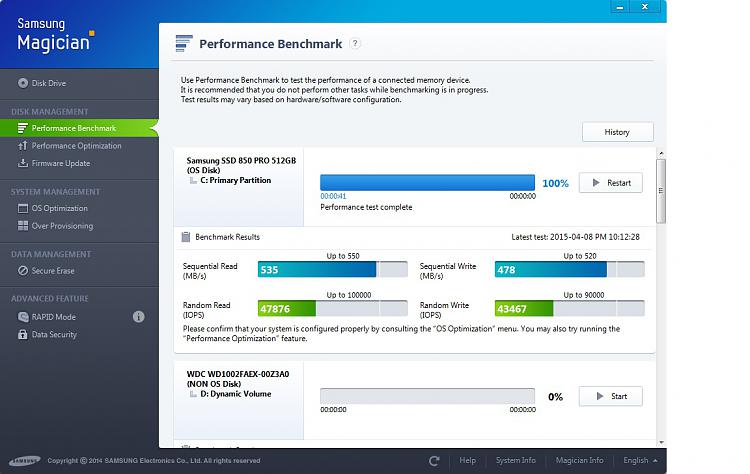Open Magician Info from the footer
Viewport: 750px width, 474px height.
pos(579,460)
